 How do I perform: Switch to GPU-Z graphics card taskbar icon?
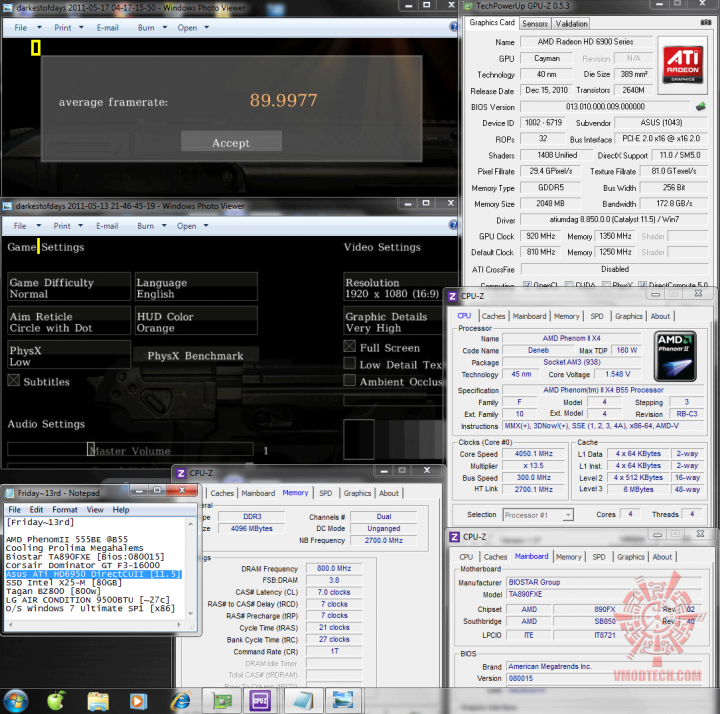pos(222,701)
